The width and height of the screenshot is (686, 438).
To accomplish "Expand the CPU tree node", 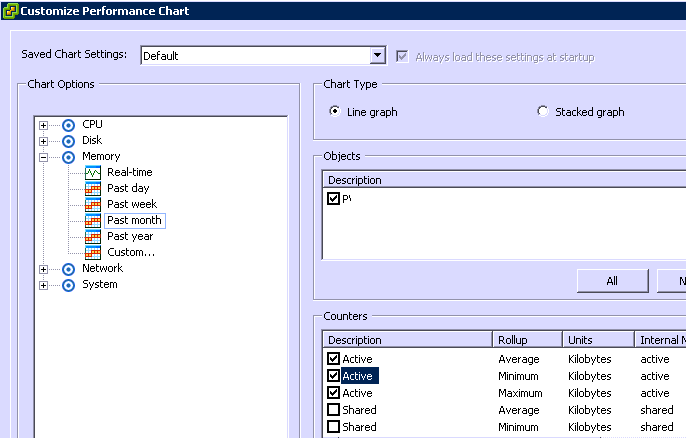I will (x=43, y=125).
